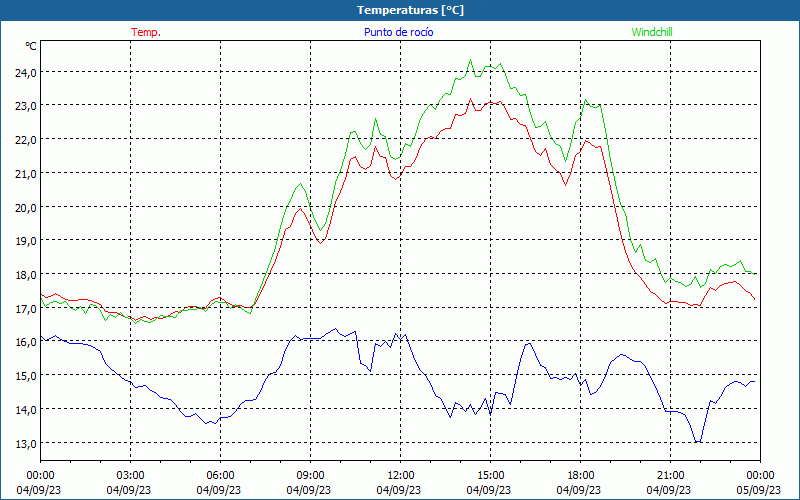800x500 pixels.
Task: Click the 17,0 y-axis value
Action: pos(26,309)
